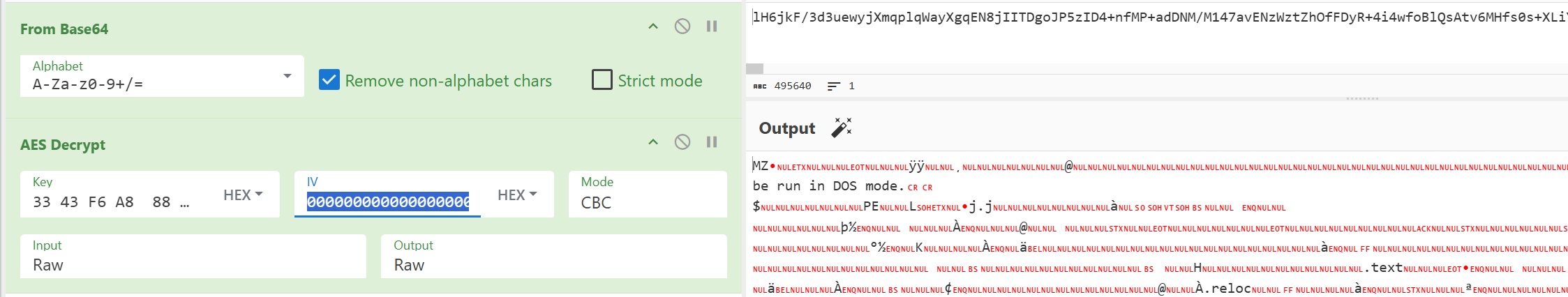
Task: Open the Output Raw format selector
Action: pyautogui.click(x=554, y=257)
